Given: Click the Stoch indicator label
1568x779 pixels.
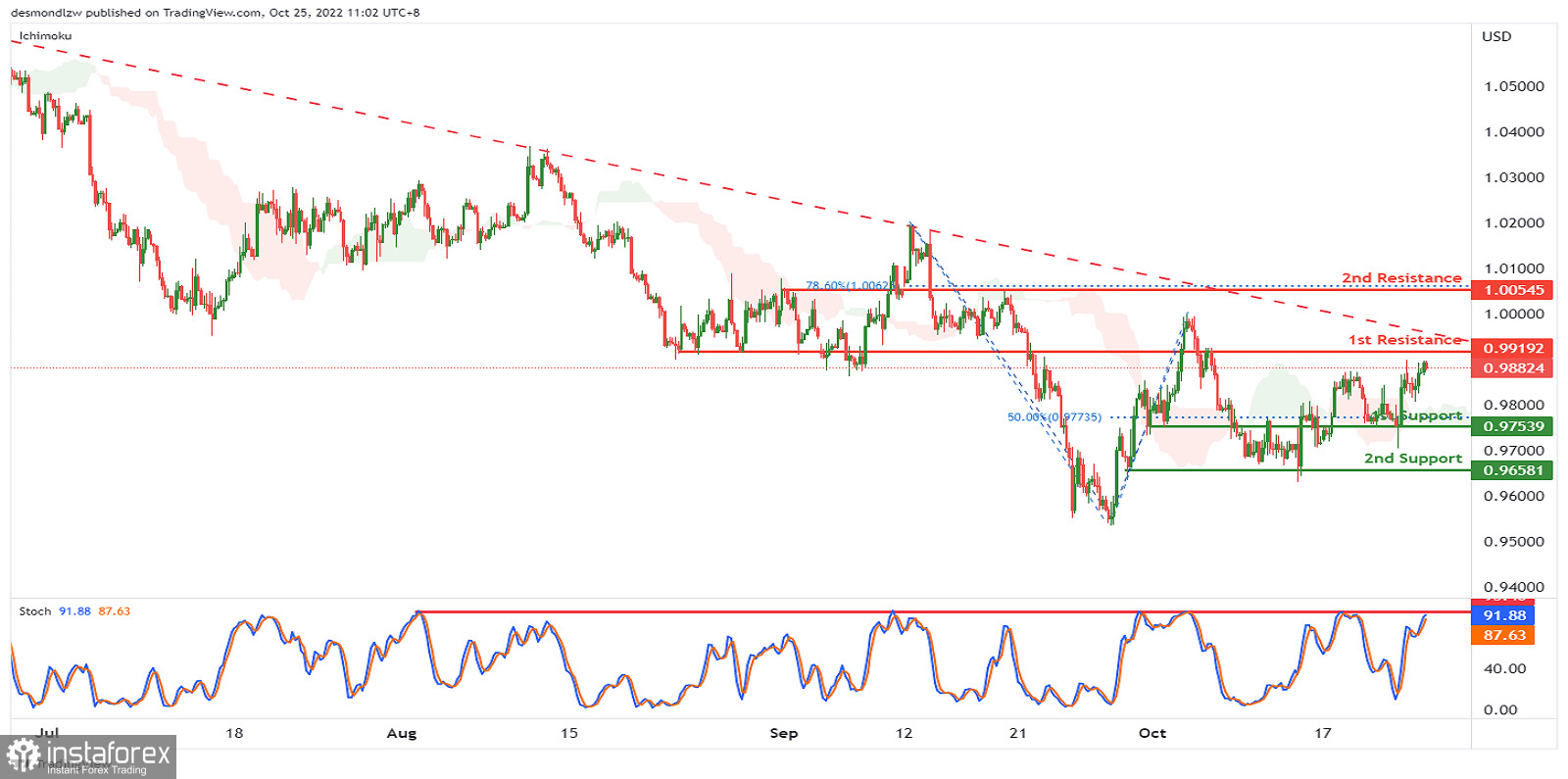Looking at the screenshot, I should coord(35,611).
